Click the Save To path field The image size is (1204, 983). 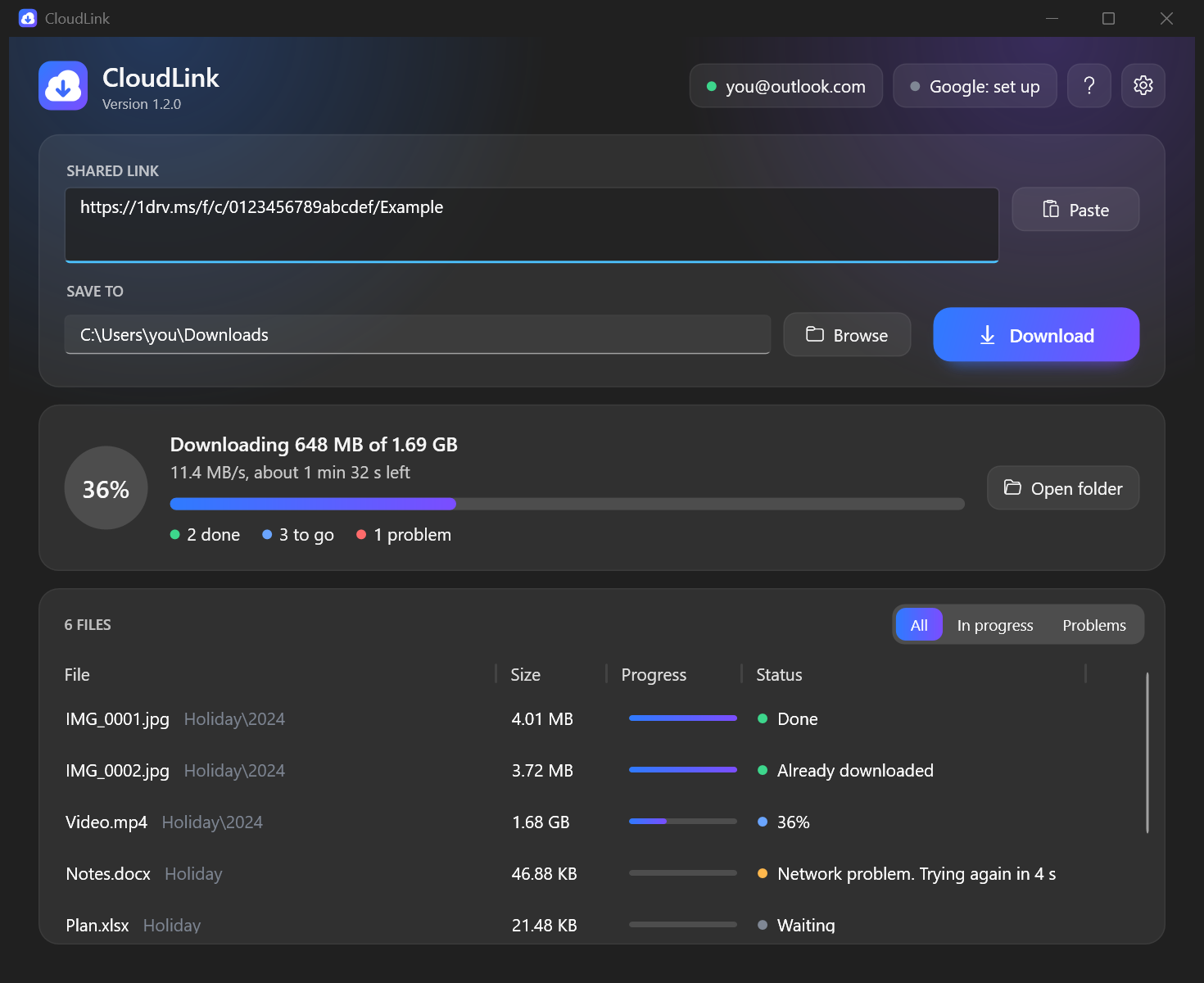[x=418, y=334]
